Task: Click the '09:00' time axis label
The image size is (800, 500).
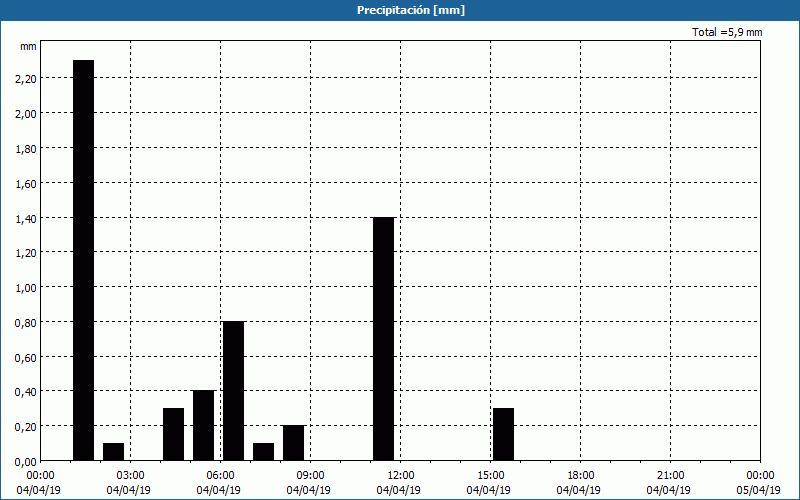Action: pyautogui.click(x=310, y=476)
